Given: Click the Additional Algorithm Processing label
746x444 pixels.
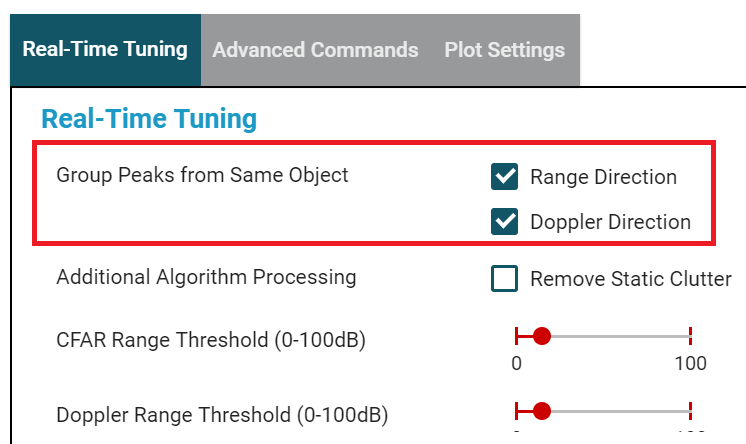Looking at the screenshot, I should [x=206, y=277].
